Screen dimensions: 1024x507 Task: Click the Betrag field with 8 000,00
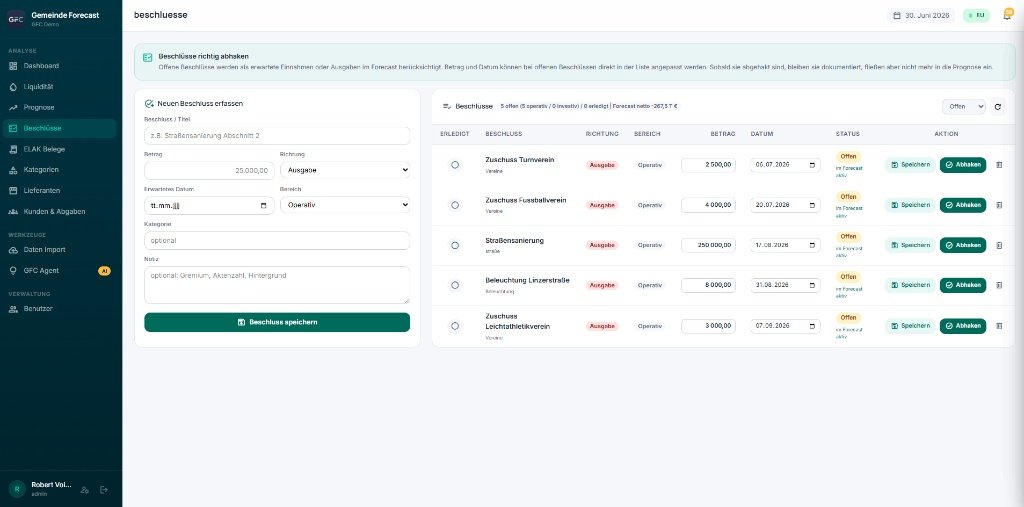[x=709, y=286]
